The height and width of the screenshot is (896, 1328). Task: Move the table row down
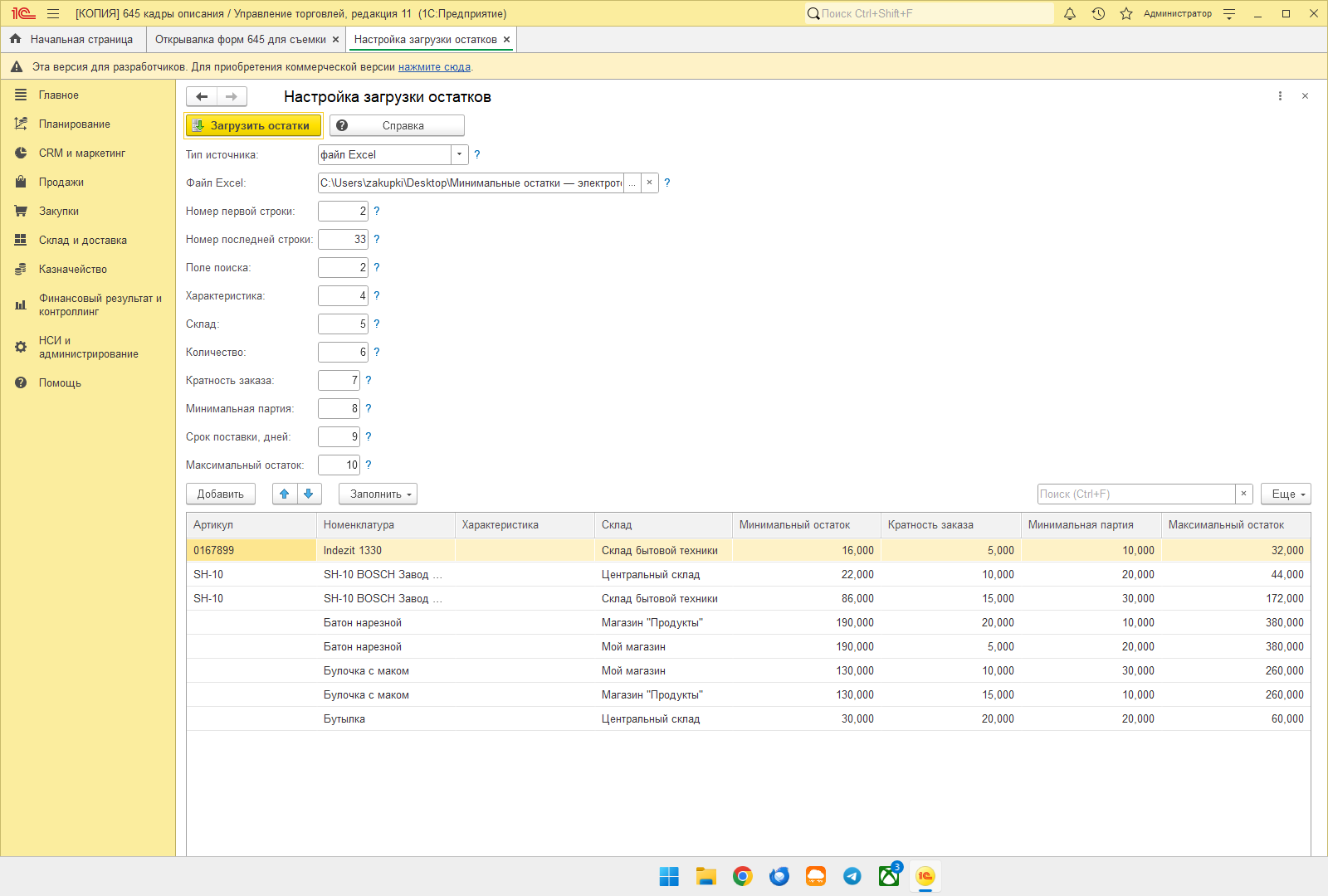[309, 494]
